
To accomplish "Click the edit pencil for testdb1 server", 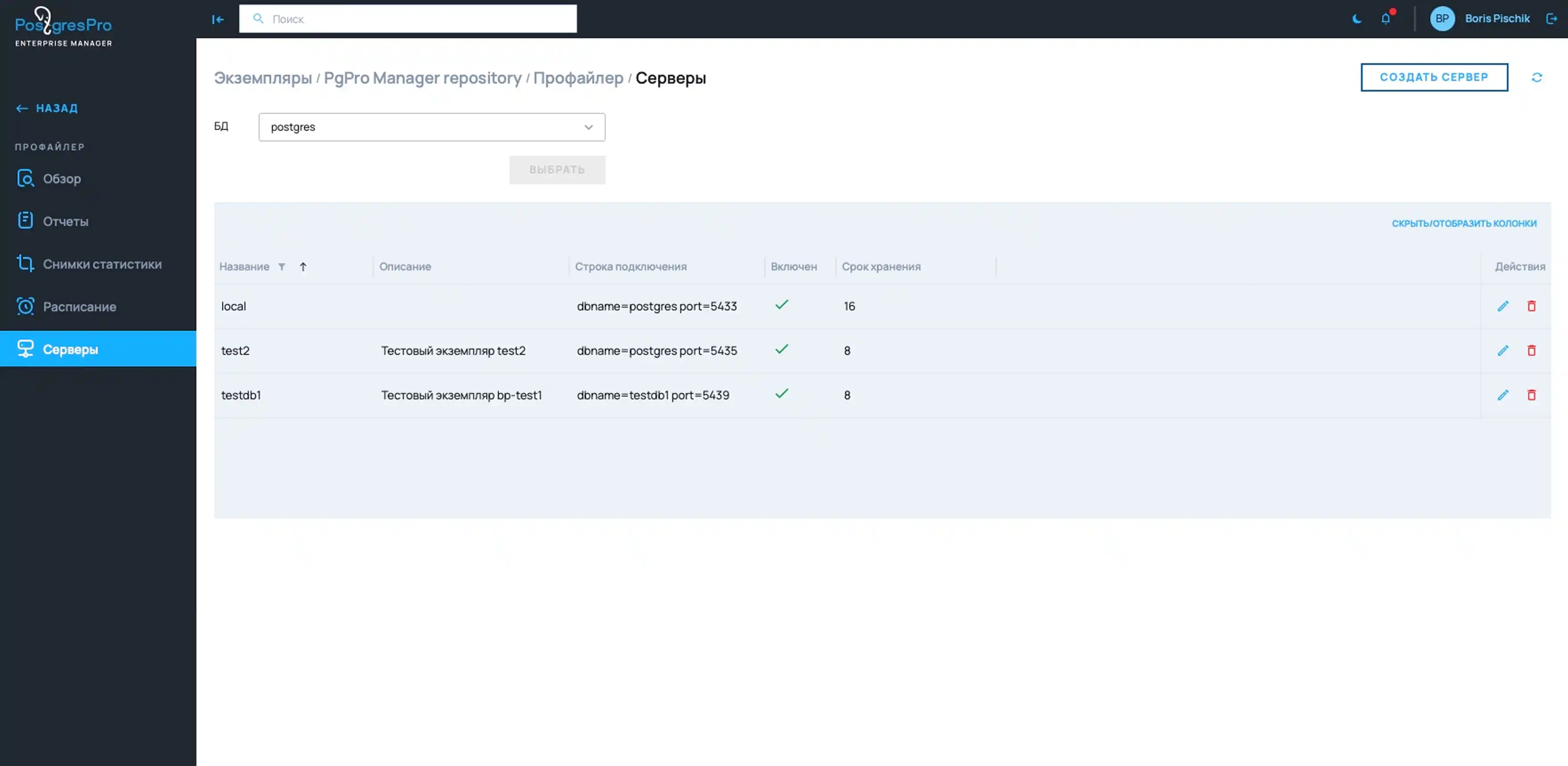I will point(1502,395).
